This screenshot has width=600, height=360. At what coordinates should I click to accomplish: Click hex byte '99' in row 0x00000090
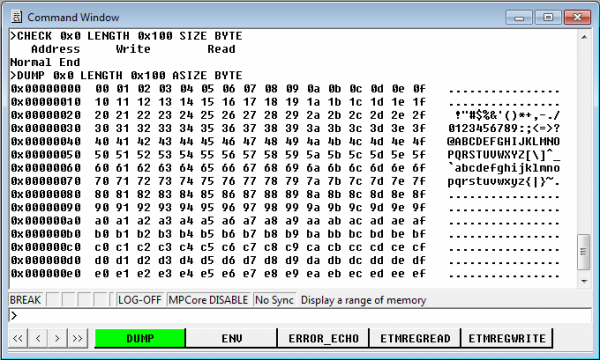coord(292,207)
